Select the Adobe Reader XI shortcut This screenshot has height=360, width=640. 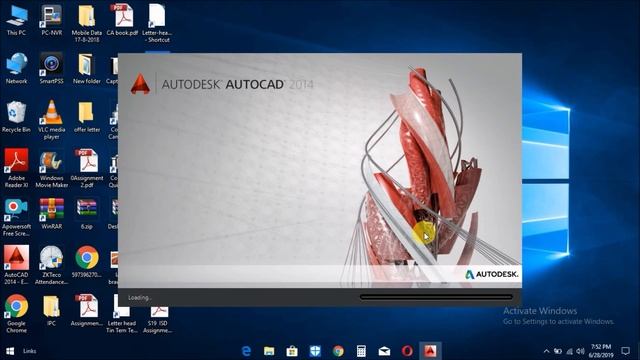pos(16,169)
